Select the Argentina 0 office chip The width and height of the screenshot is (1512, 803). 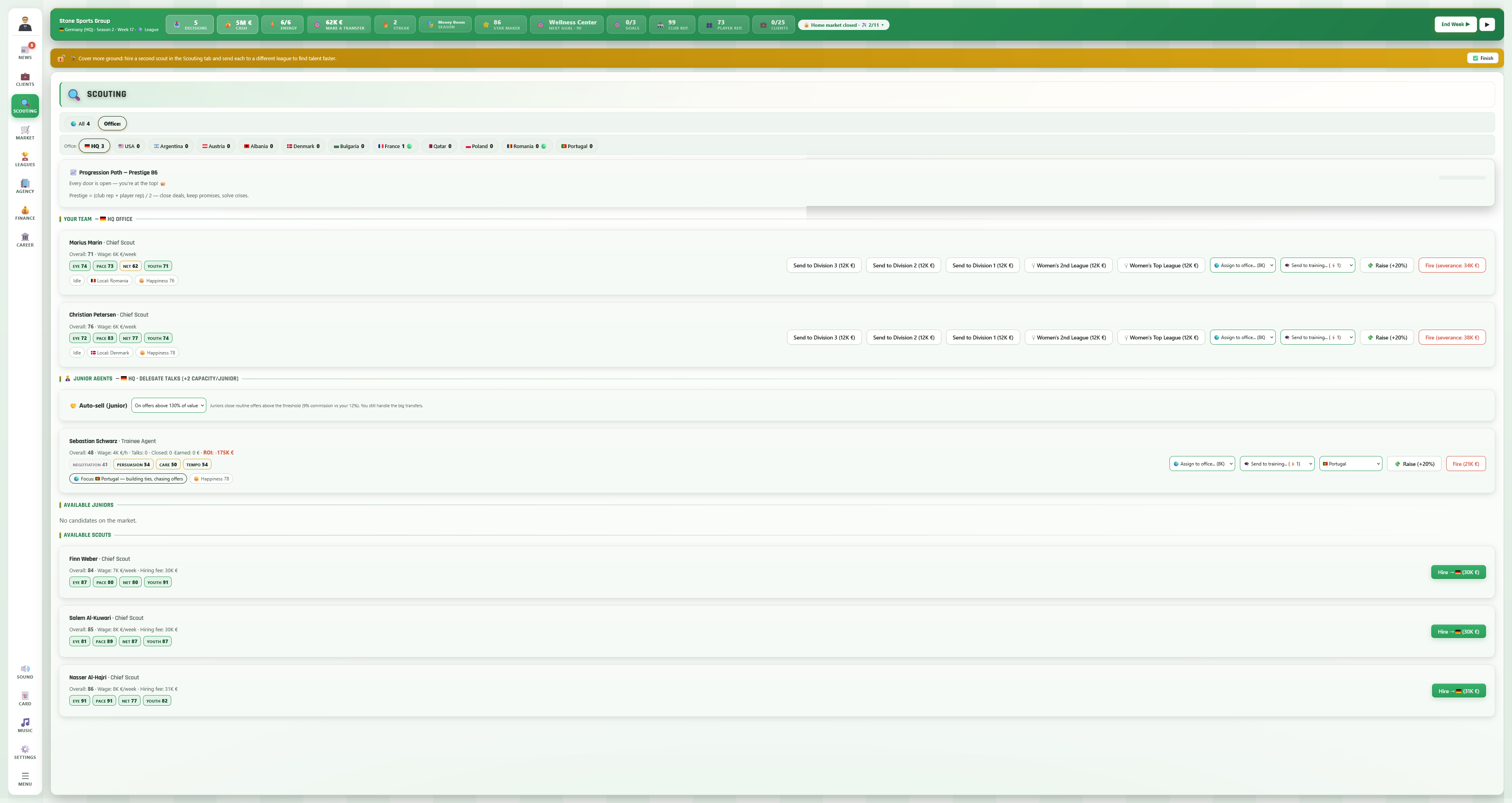pos(171,146)
